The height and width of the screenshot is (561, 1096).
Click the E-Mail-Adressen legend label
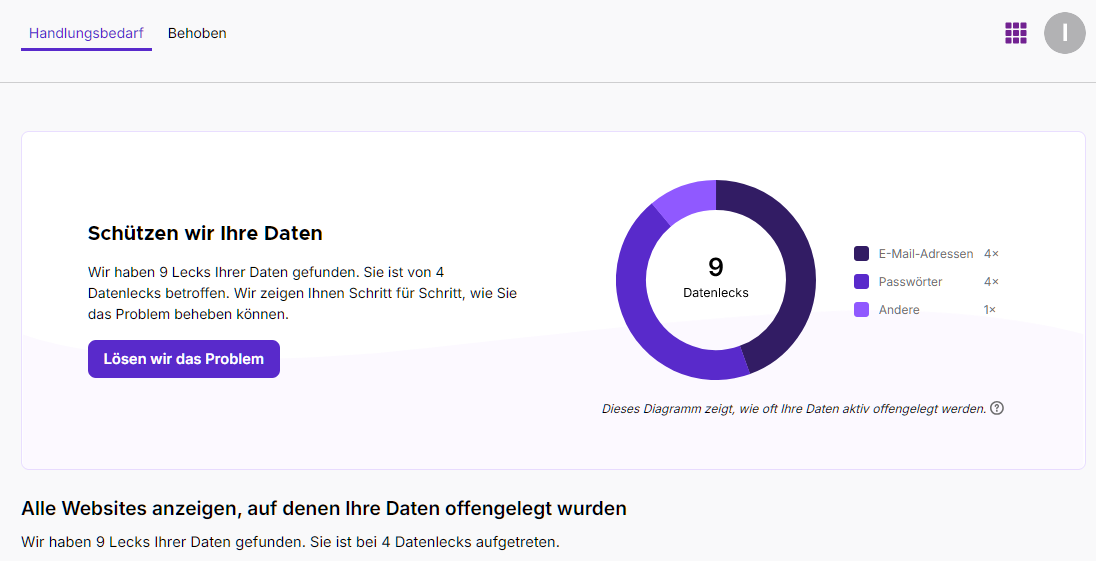point(925,254)
